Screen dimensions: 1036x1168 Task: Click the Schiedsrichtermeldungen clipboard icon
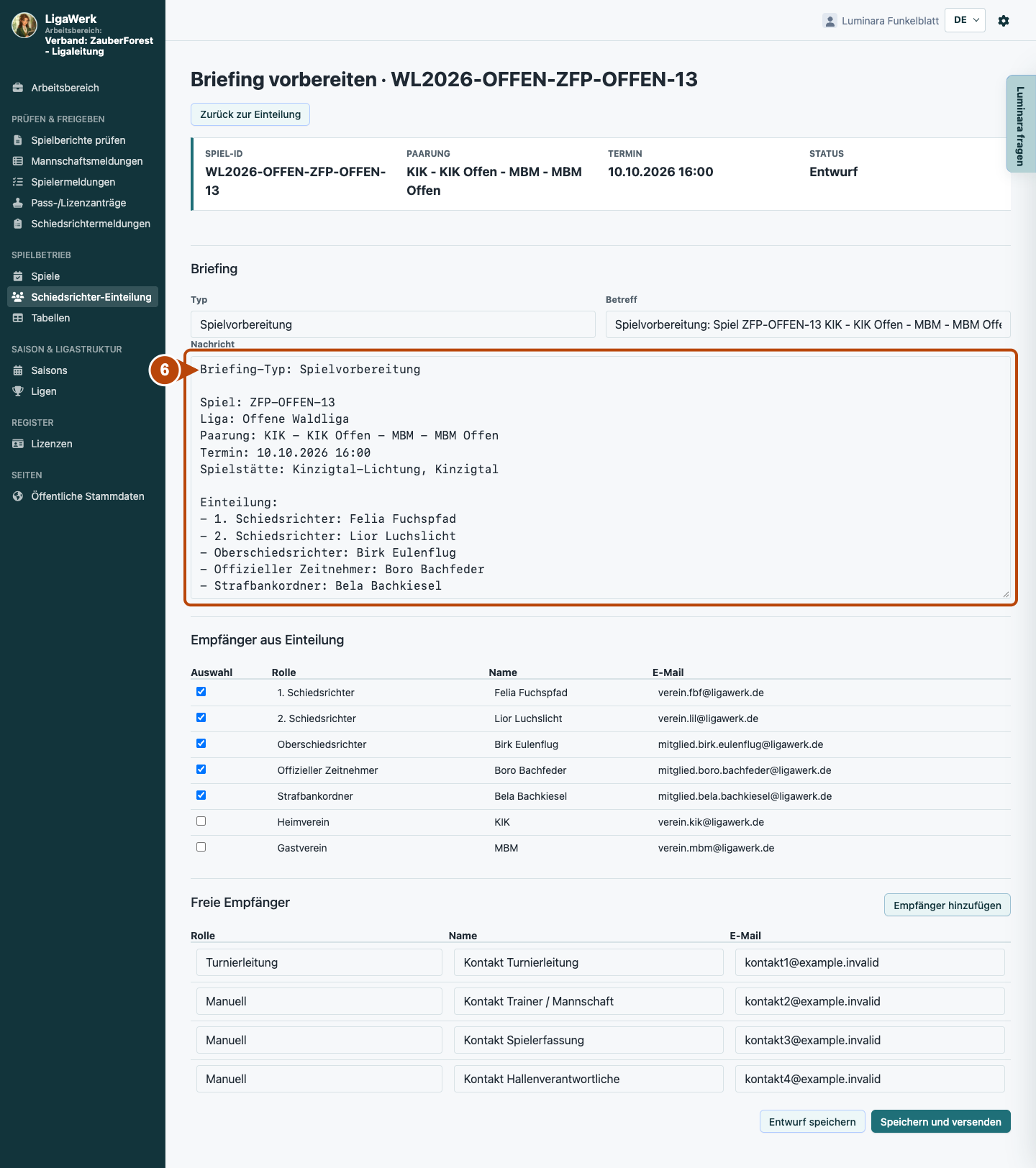point(18,224)
